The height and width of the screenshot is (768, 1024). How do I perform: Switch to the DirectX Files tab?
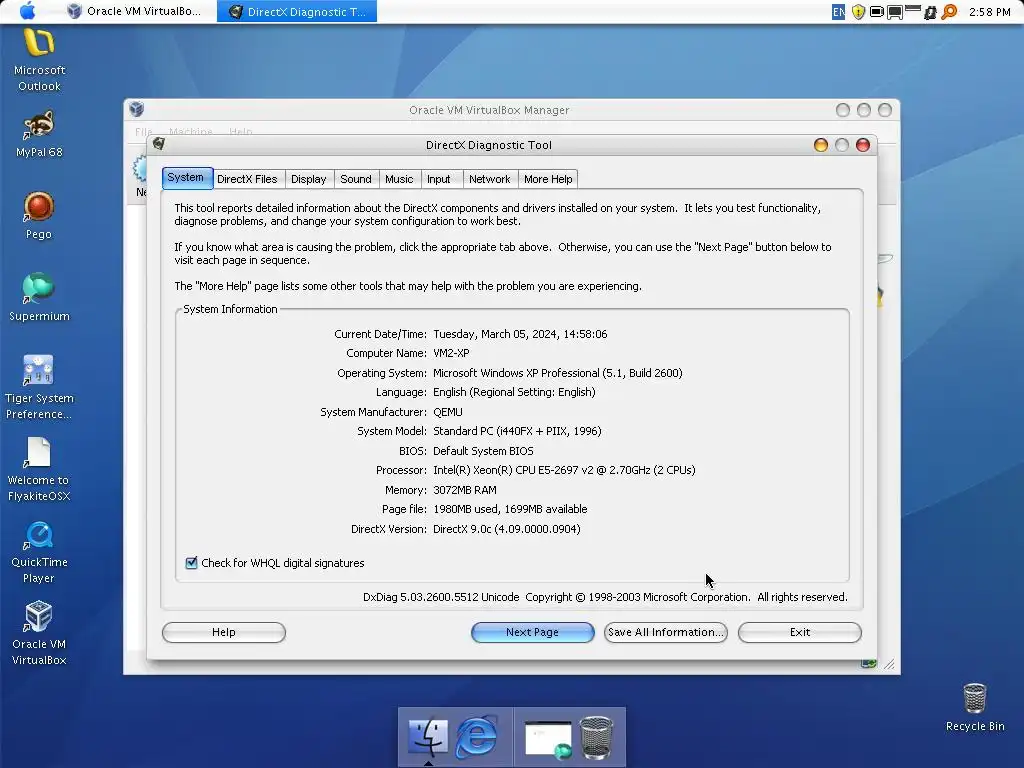click(248, 179)
